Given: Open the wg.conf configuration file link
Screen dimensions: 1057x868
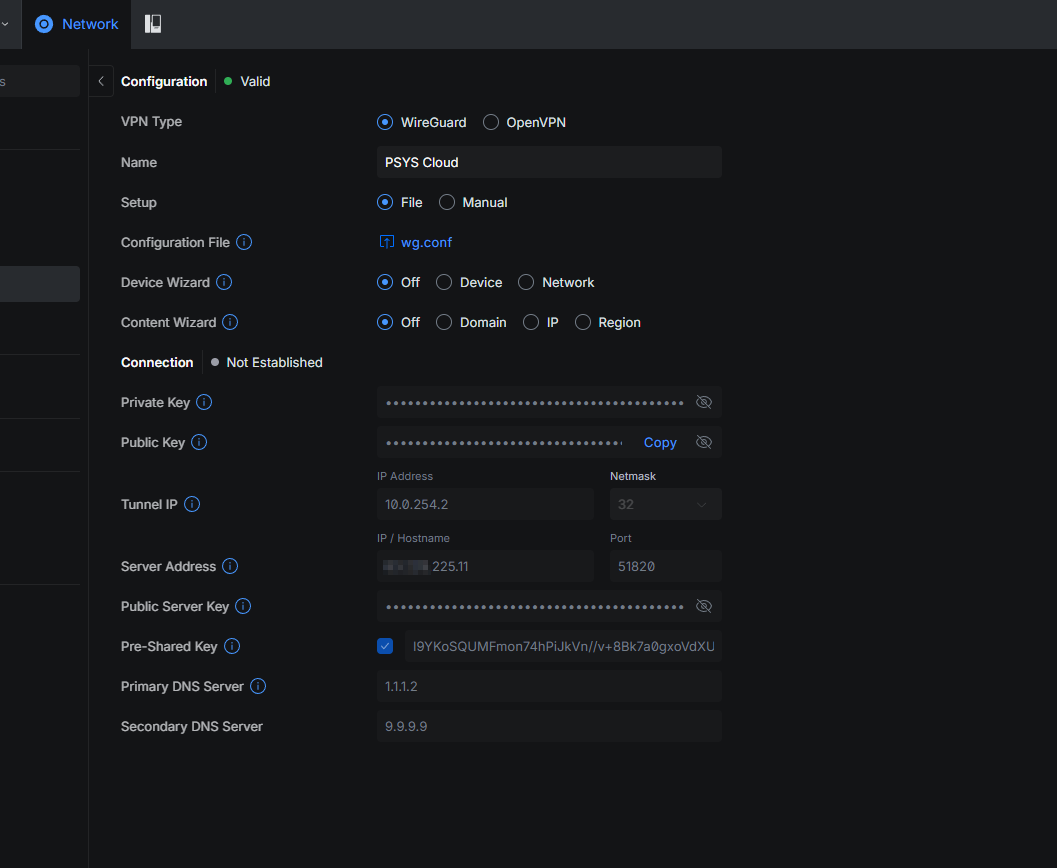Looking at the screenshot, I should coord(426,242).
